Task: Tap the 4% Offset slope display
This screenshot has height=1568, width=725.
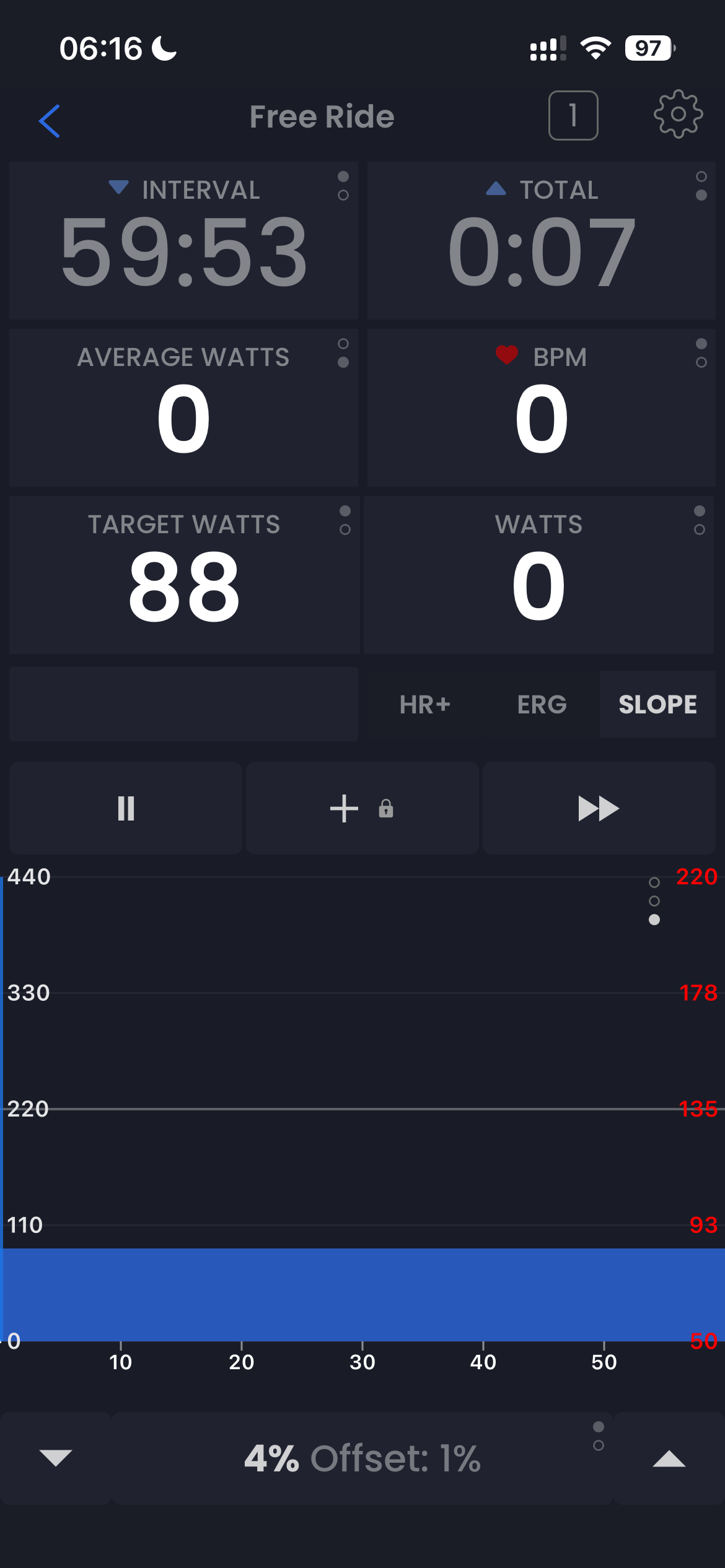Action: 362,1458
